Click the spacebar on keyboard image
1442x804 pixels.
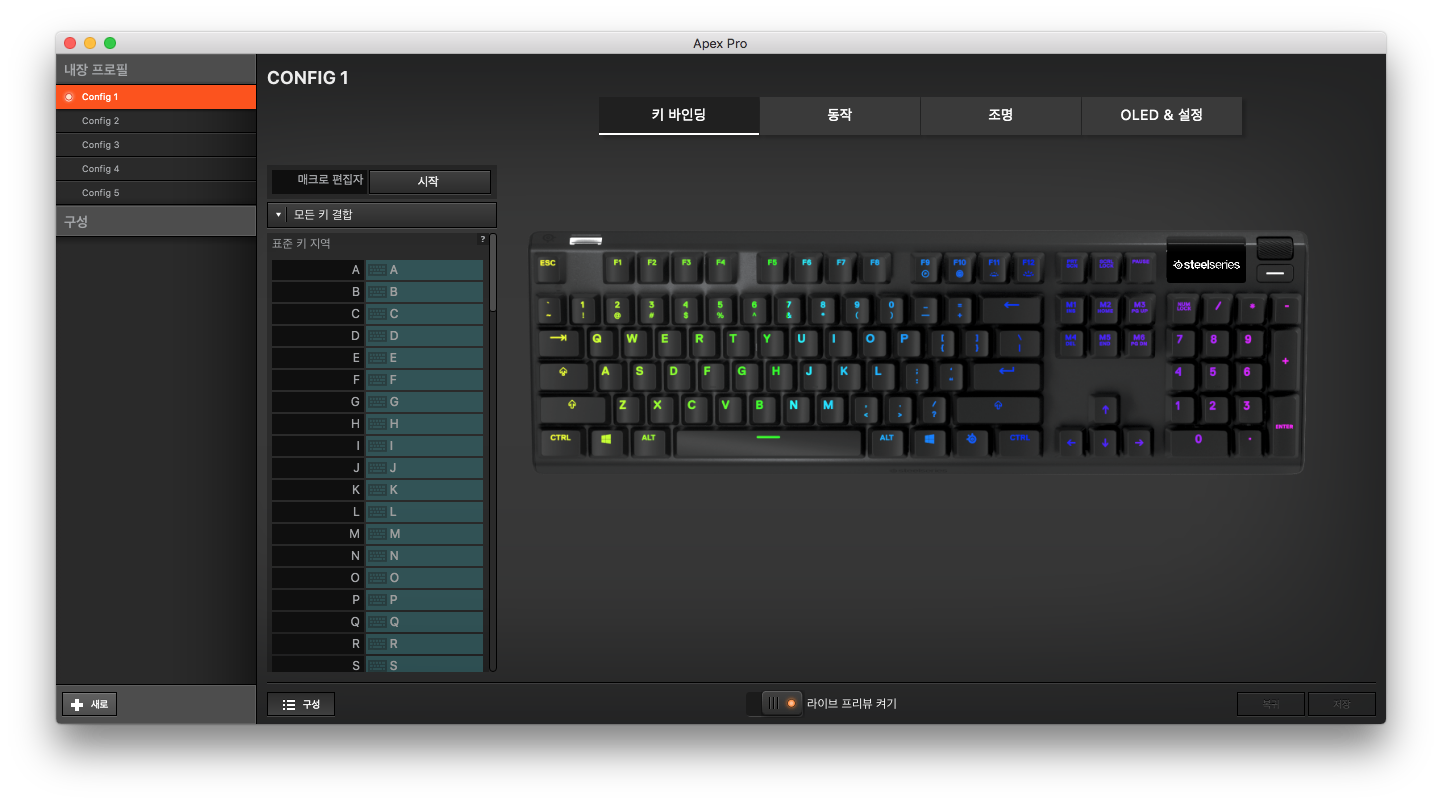click(x=768, y=441)
